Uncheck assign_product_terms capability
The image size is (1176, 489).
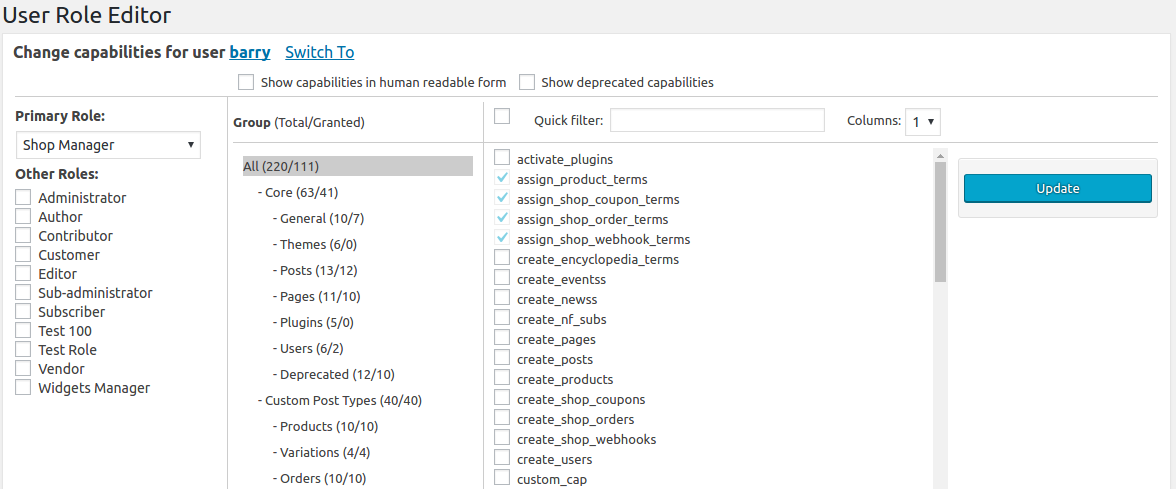point(502,178)
